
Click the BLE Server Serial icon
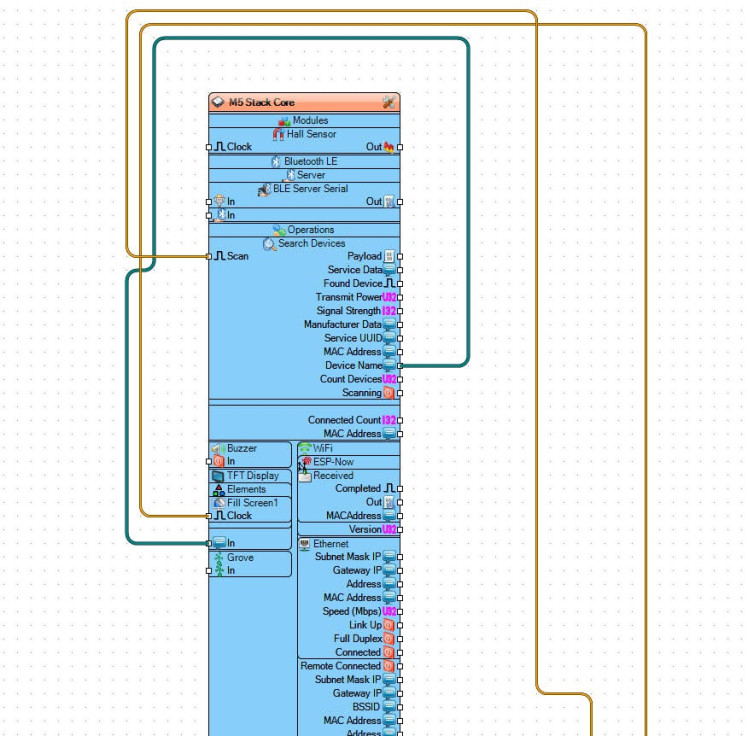[264, 189]
